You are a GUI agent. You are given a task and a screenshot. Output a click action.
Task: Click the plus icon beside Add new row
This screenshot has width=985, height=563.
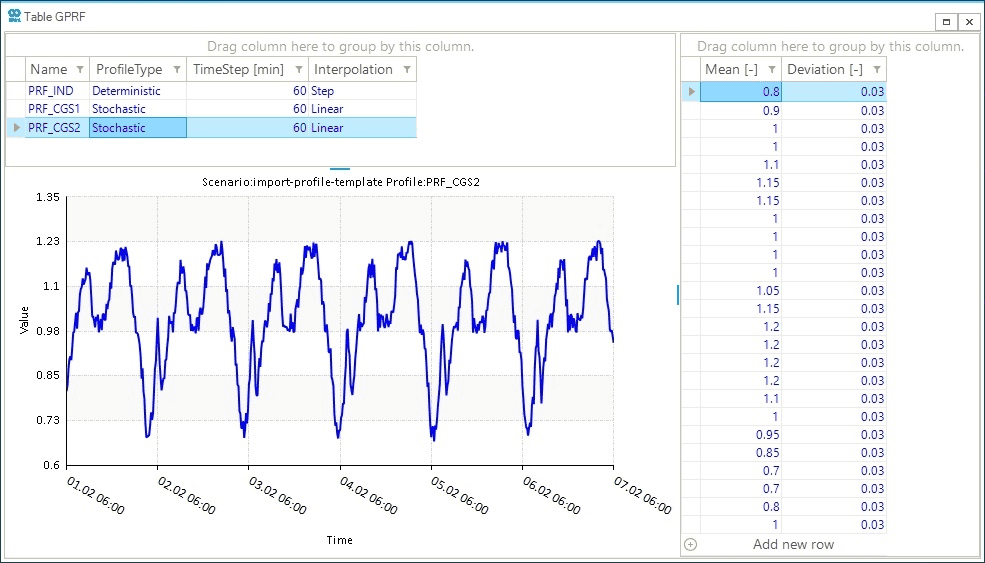[x=690, y=545]
